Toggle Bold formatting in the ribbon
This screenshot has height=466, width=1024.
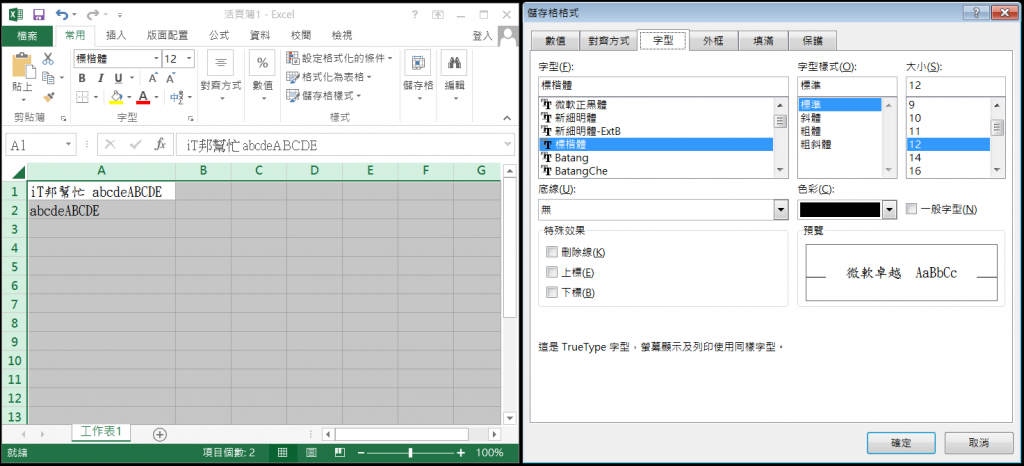click(x=82, y=78)
